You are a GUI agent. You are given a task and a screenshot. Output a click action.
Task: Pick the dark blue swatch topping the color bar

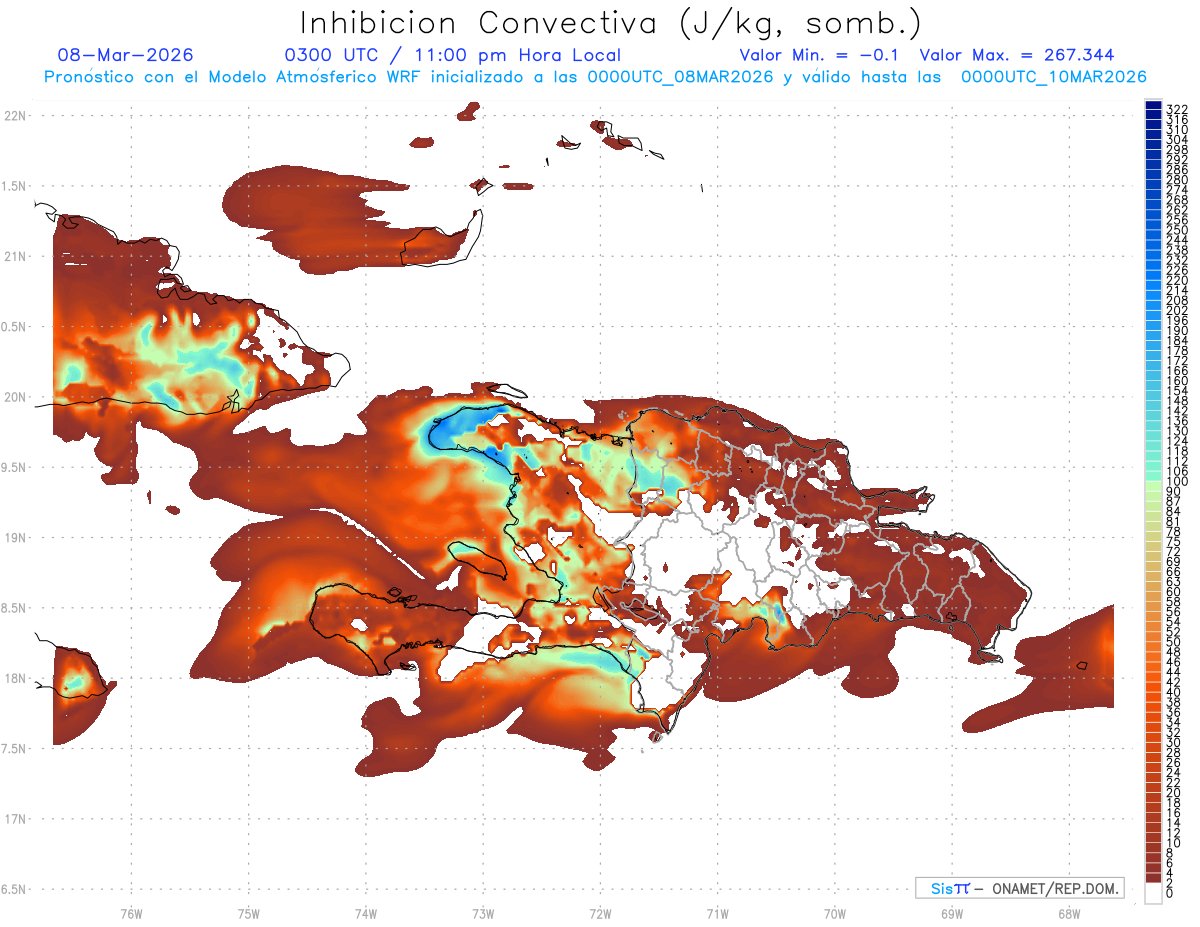tap(1153, 104)
